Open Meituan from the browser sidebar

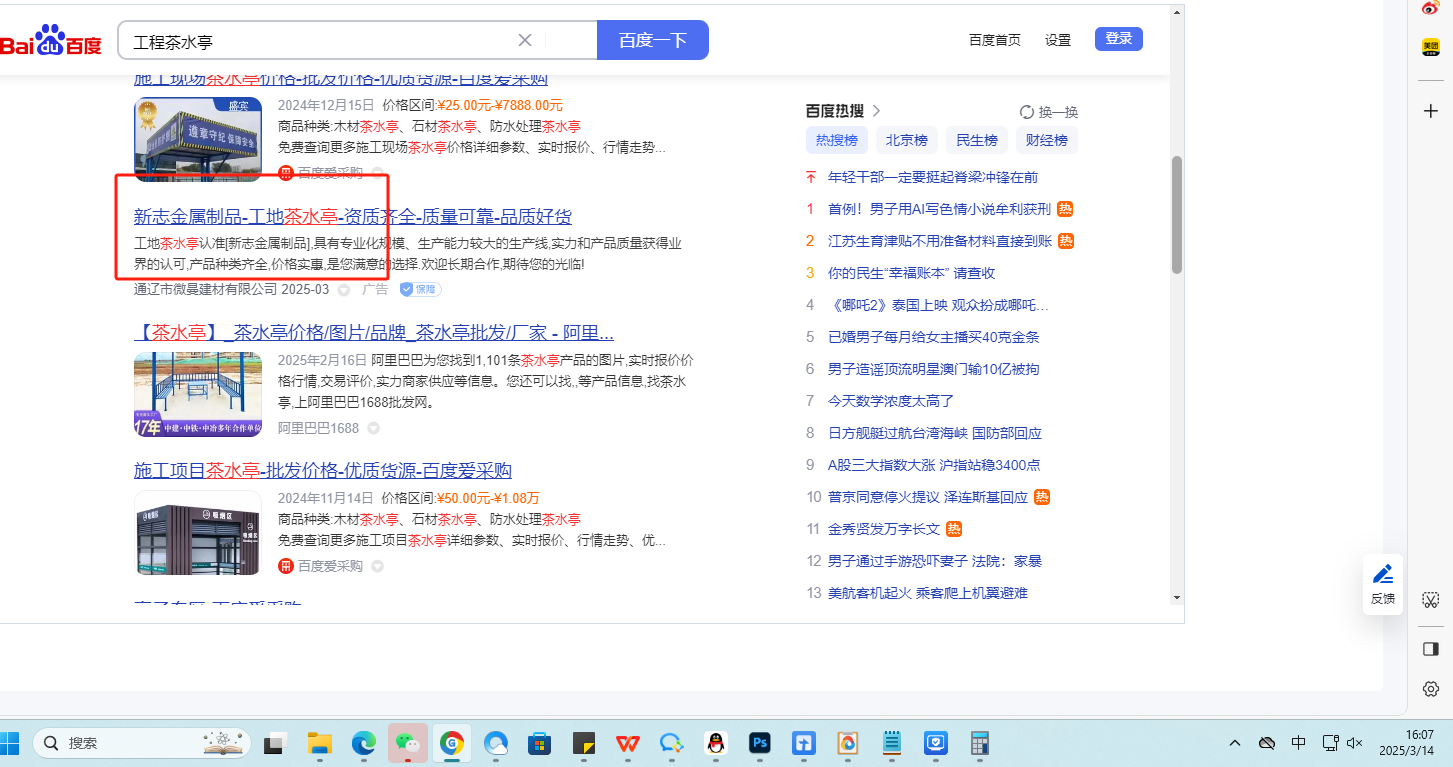[1430, 47]
